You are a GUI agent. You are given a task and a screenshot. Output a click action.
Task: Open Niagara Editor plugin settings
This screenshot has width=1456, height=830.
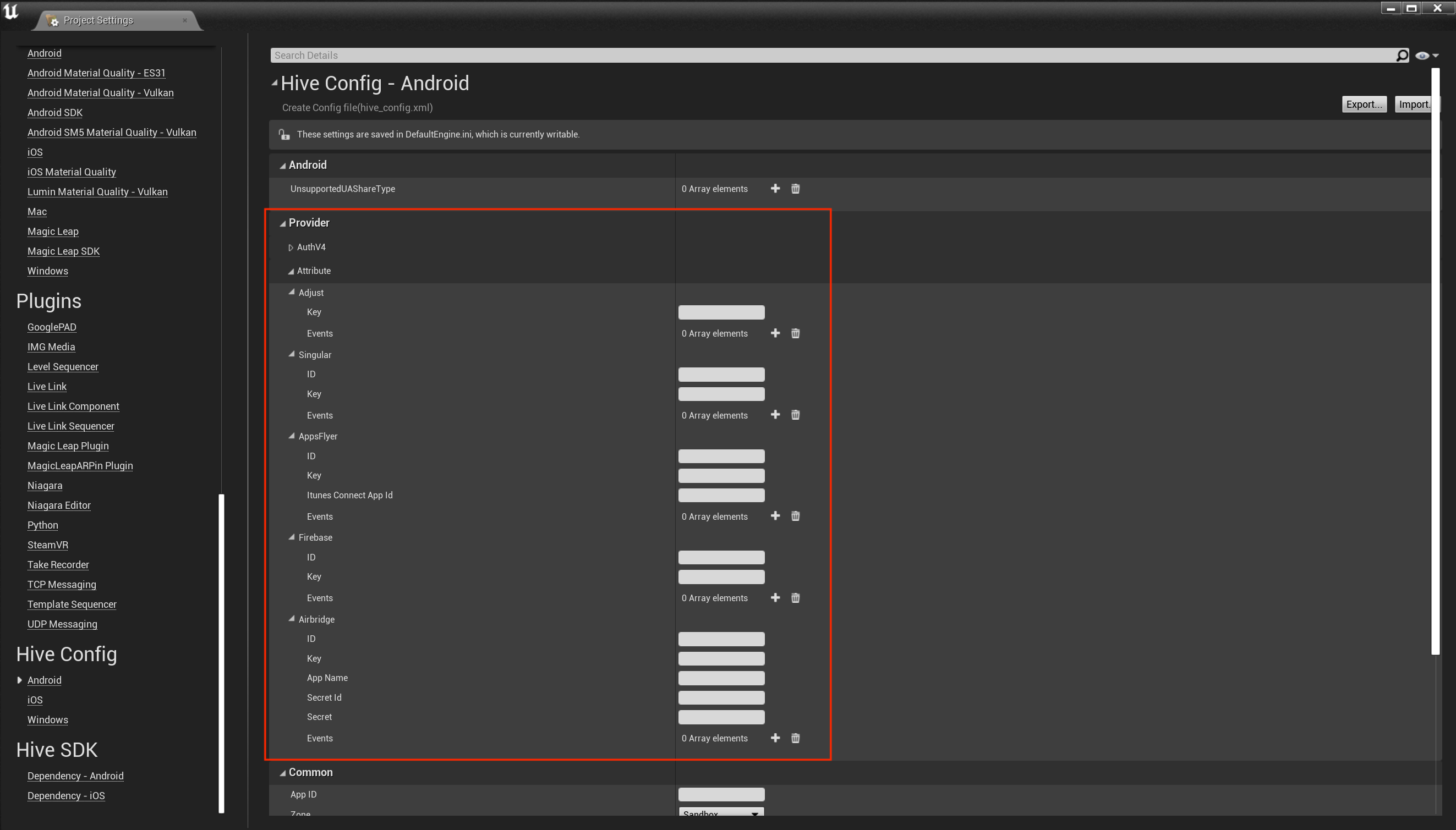pos(59,505)
